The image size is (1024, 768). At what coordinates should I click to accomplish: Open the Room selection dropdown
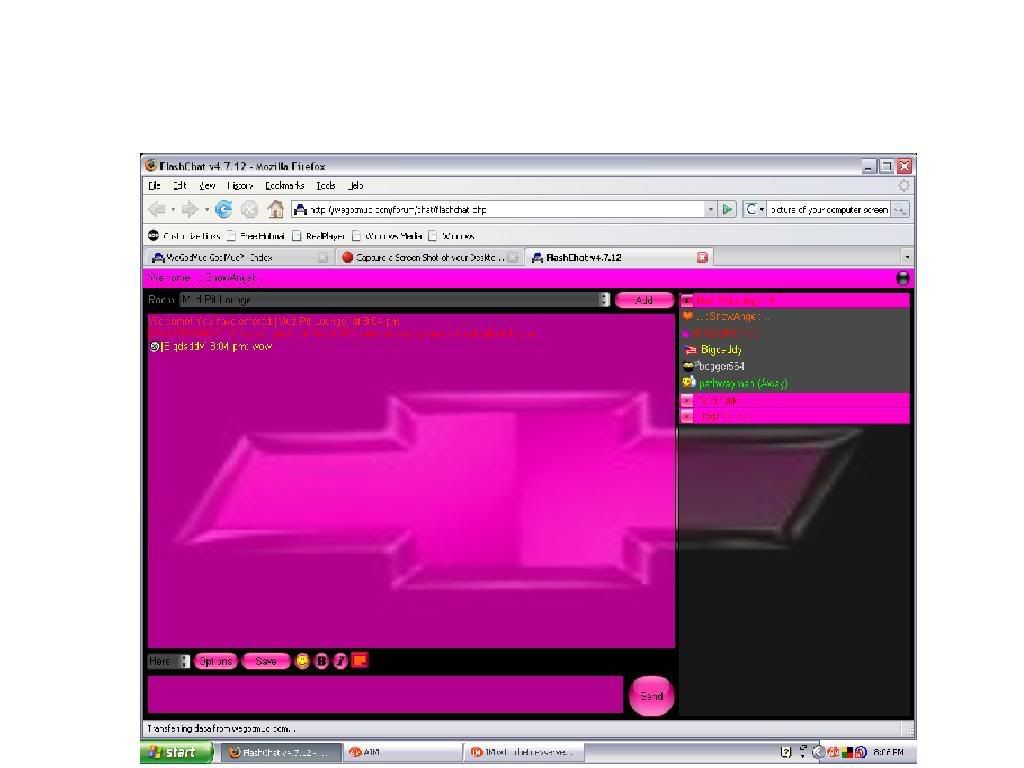click(604, 299)
